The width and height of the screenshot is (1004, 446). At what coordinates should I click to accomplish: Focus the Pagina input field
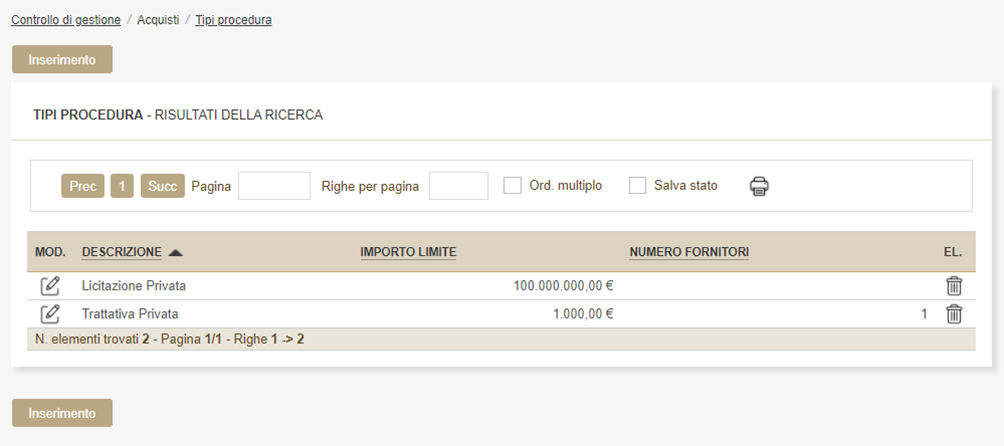click(x=274, y=186)
